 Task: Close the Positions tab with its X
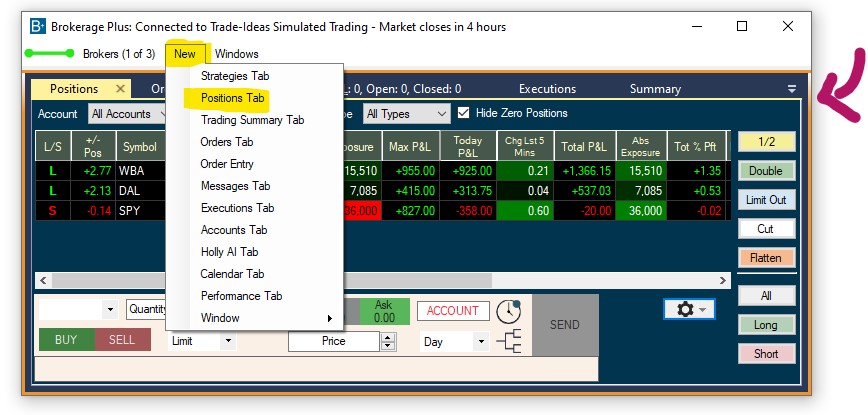(x=120, y=89)
